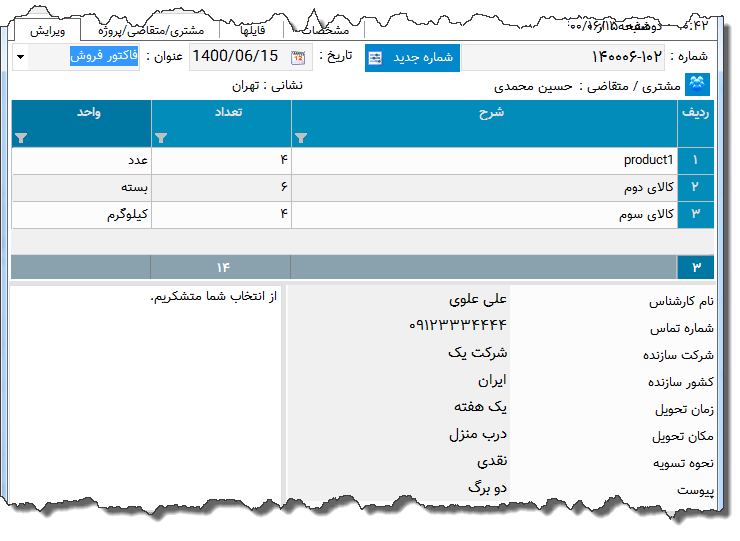This screenshot has width=740, height=541.
Task: Click the دو برگ attachment value
Action: (488, 488)
